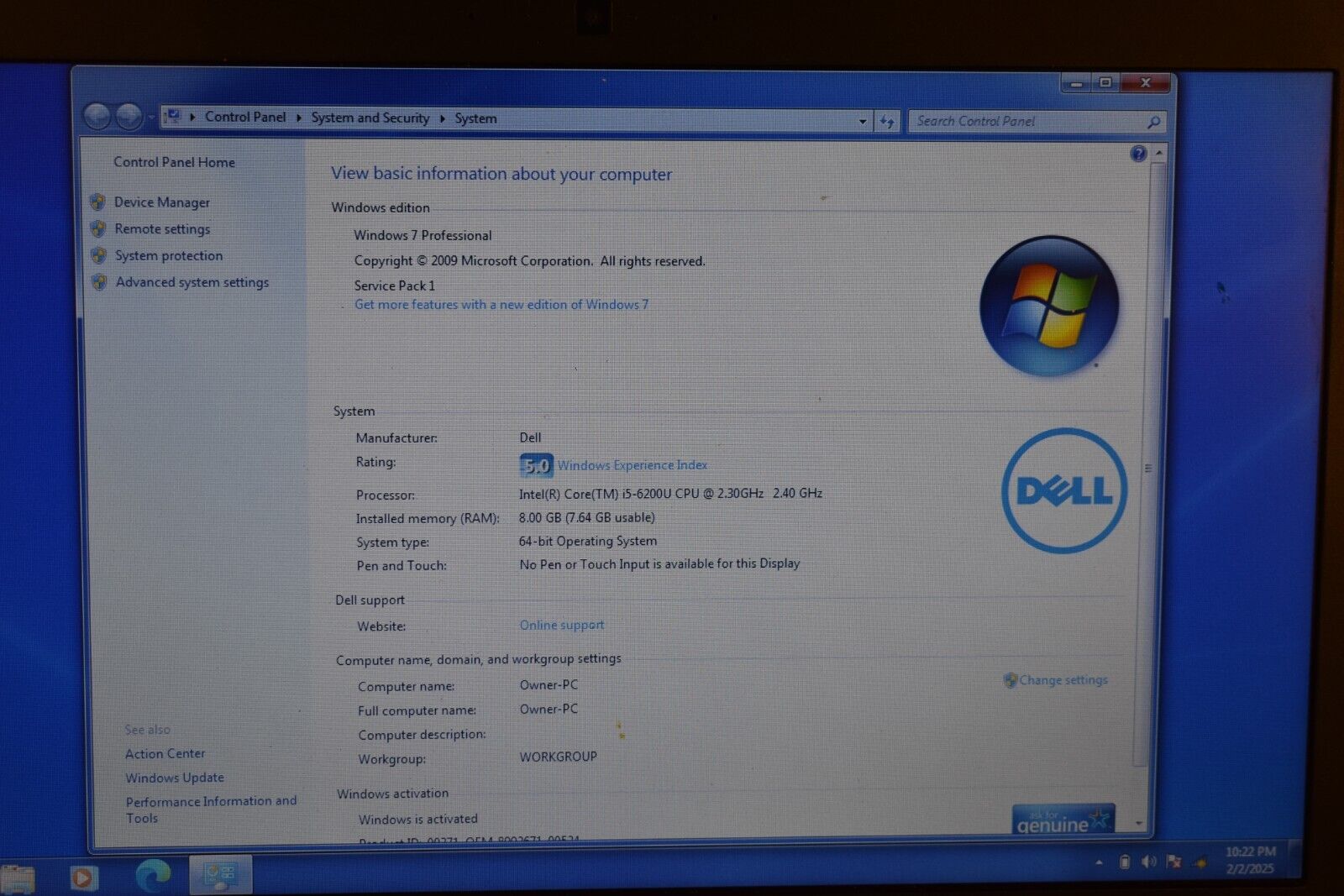Click Control Panel breadcrumb in address bar
This screenshot has width=1344, height=896.
click(245, 118)
